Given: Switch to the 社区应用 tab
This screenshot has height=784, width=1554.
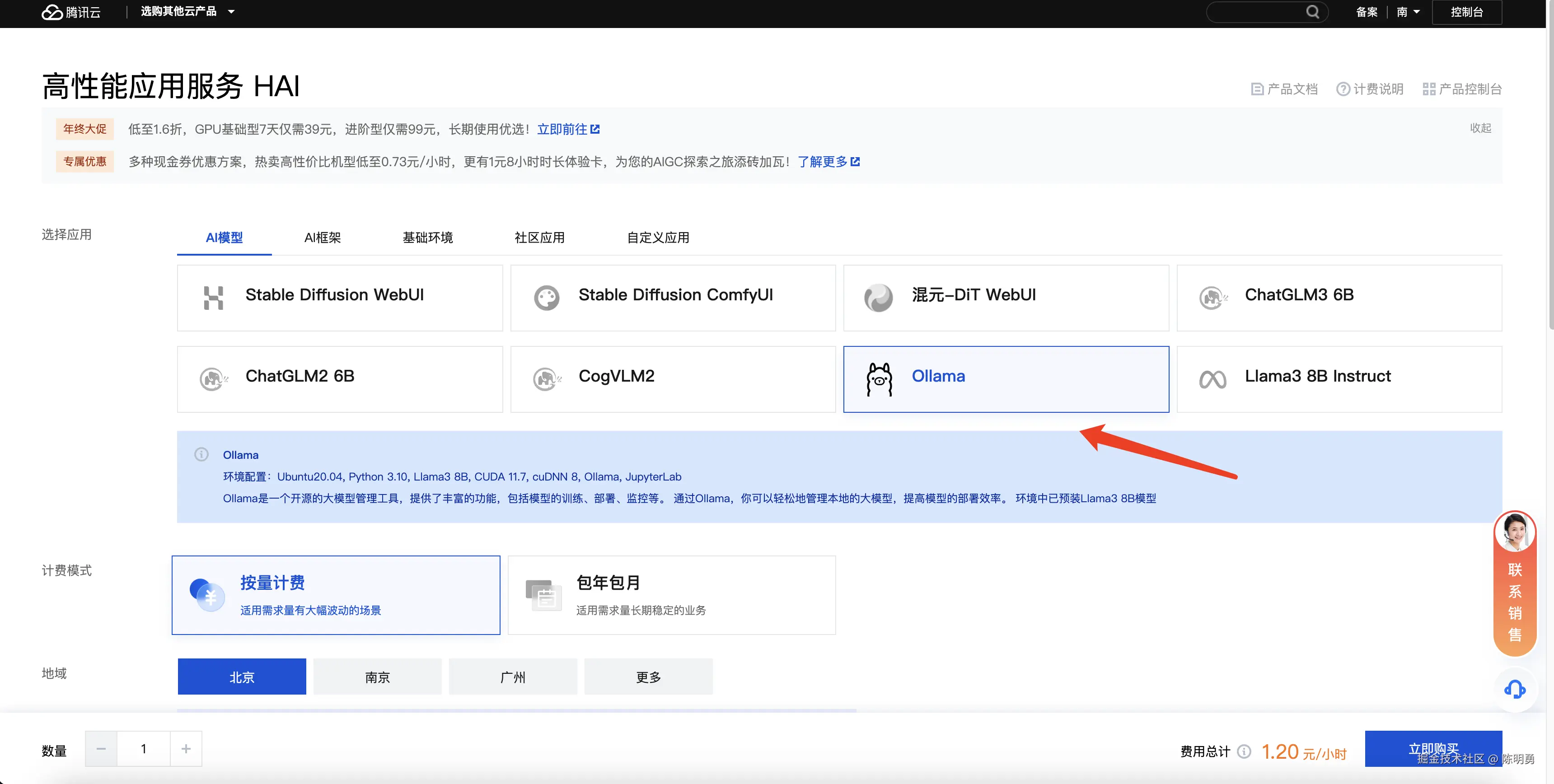Looking at the screenshot, I should 539,238.
